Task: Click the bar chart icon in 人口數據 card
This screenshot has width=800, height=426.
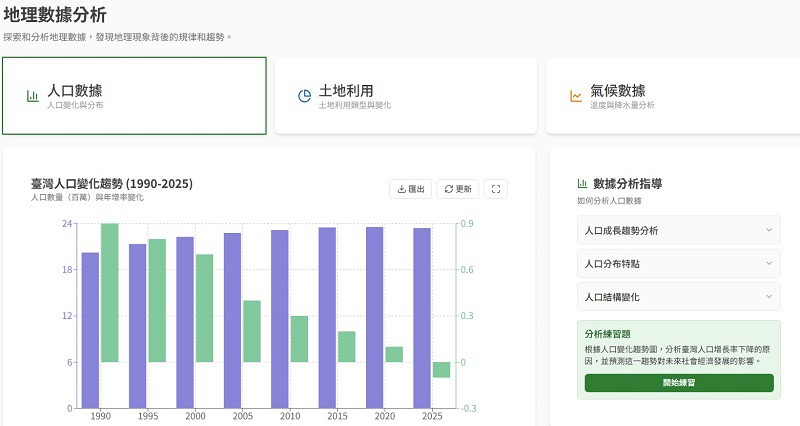Action: (x=33, y=96)
